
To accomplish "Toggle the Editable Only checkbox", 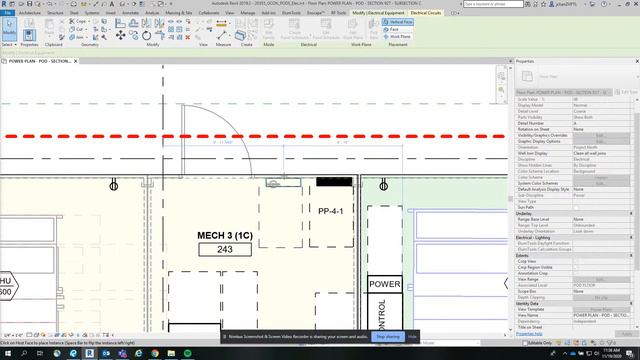I will pyautogui.click(x=525, y=343).
